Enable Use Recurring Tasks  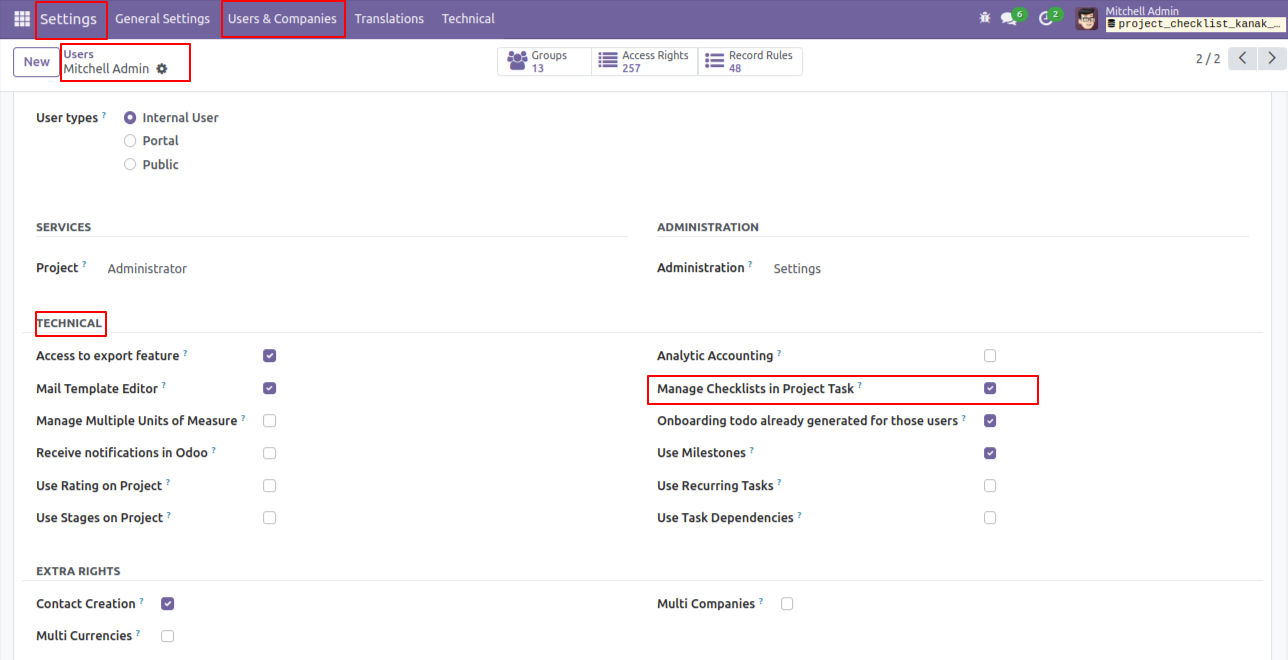pos(990,486)
